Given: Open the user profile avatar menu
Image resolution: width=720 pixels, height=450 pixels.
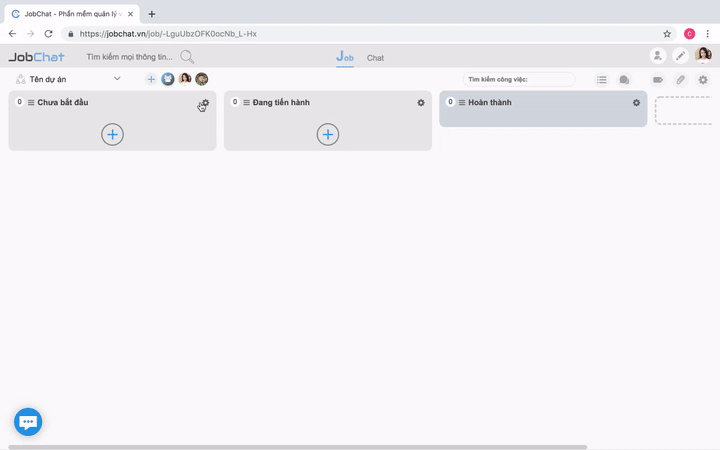Looking at the screenshot, I should 703,56.
